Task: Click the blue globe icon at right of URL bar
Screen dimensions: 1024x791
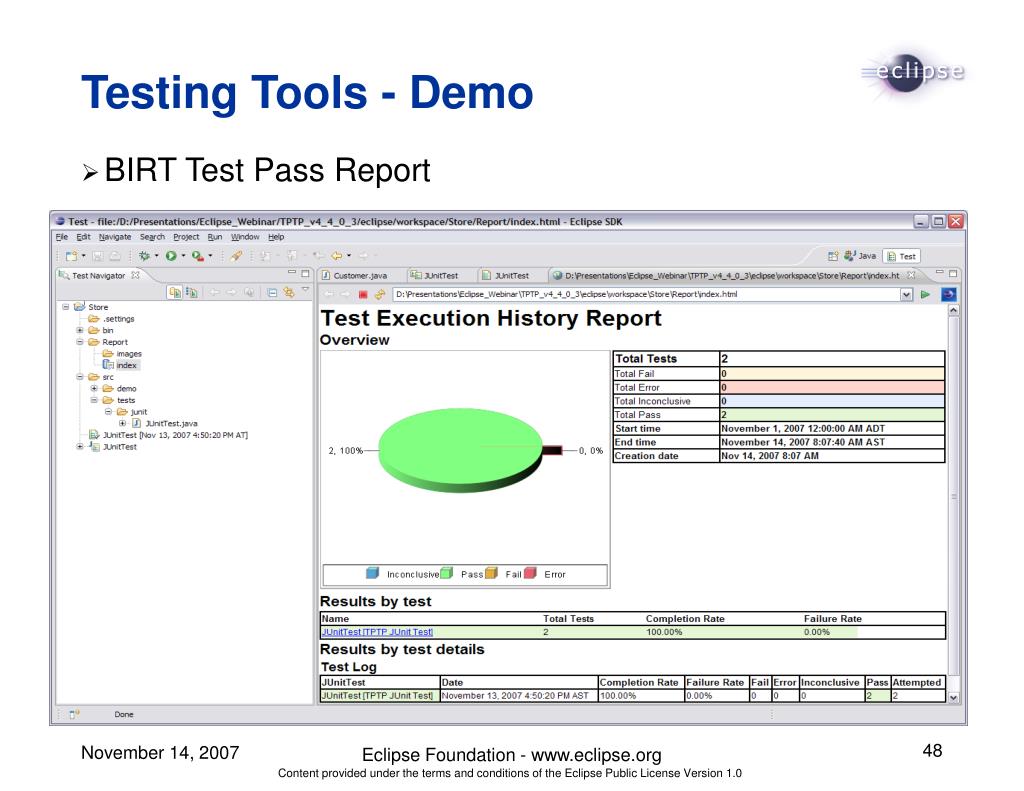Action: [948, 295]
